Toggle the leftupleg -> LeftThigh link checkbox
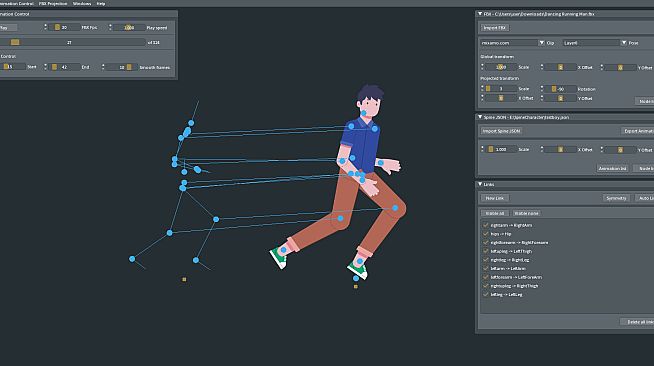The image size is (654, 366). pos(485,251)
